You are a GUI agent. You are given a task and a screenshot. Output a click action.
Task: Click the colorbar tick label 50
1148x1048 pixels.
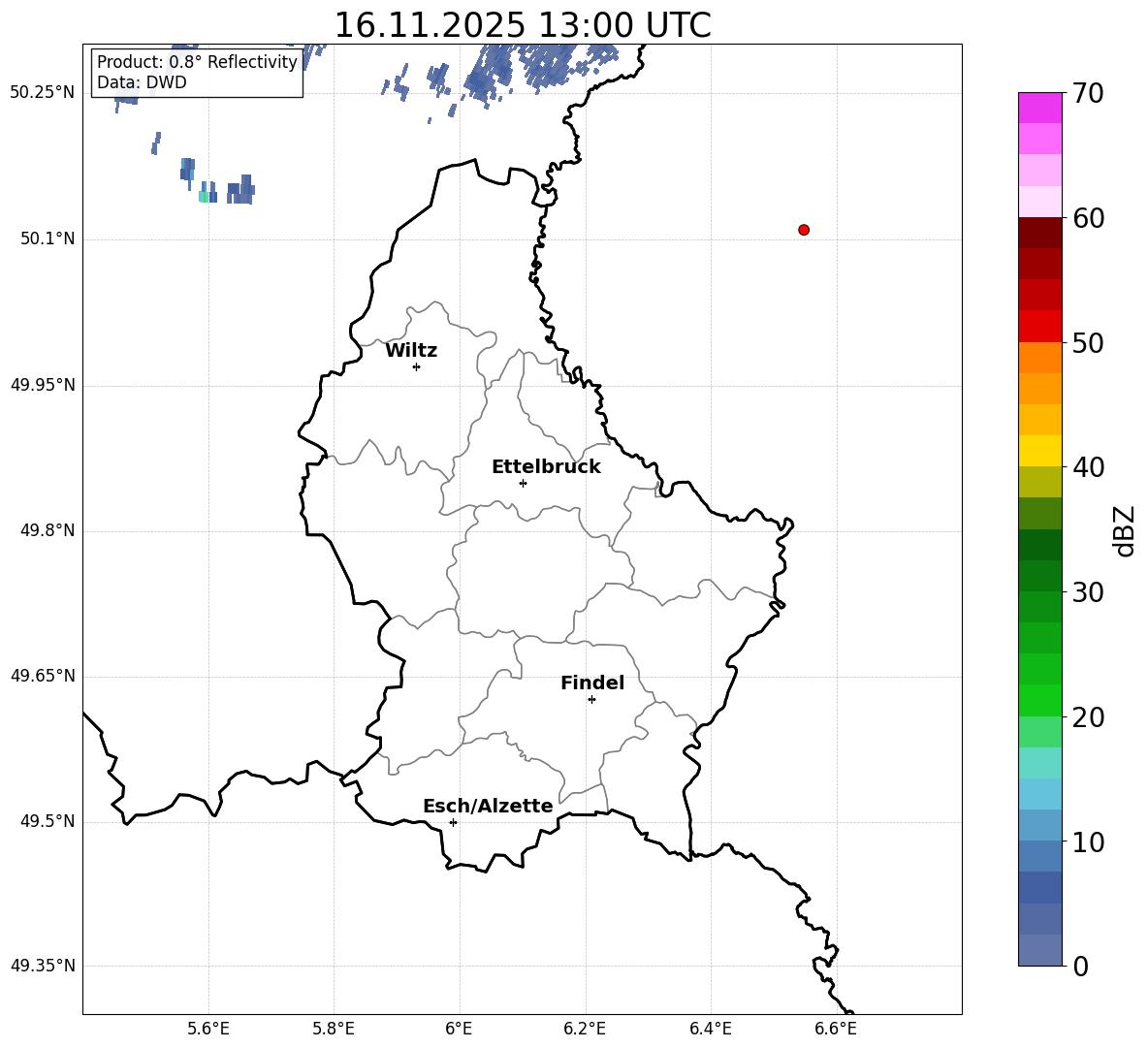(x=1089, y=342)
